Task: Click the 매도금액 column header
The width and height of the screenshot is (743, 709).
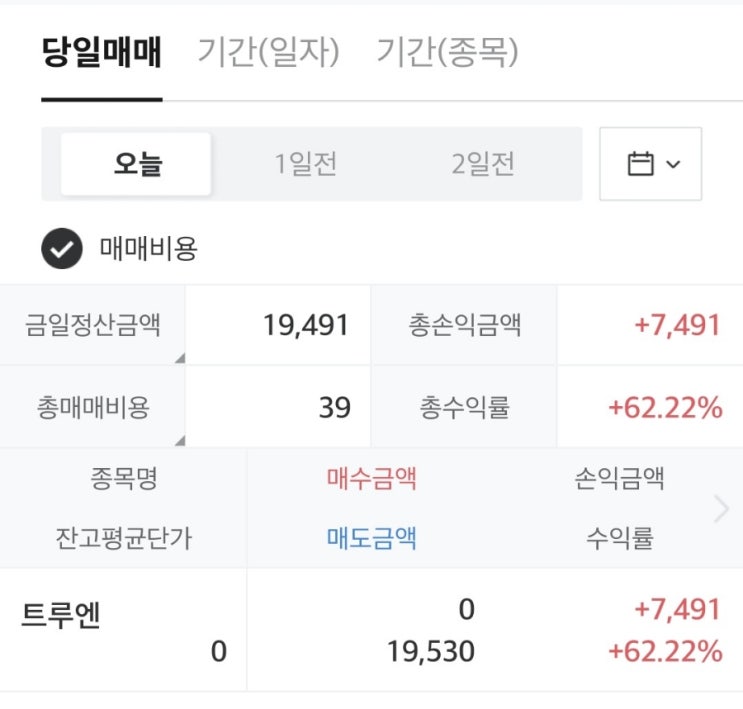Action: pyautogui.click(x=372, y=539)
